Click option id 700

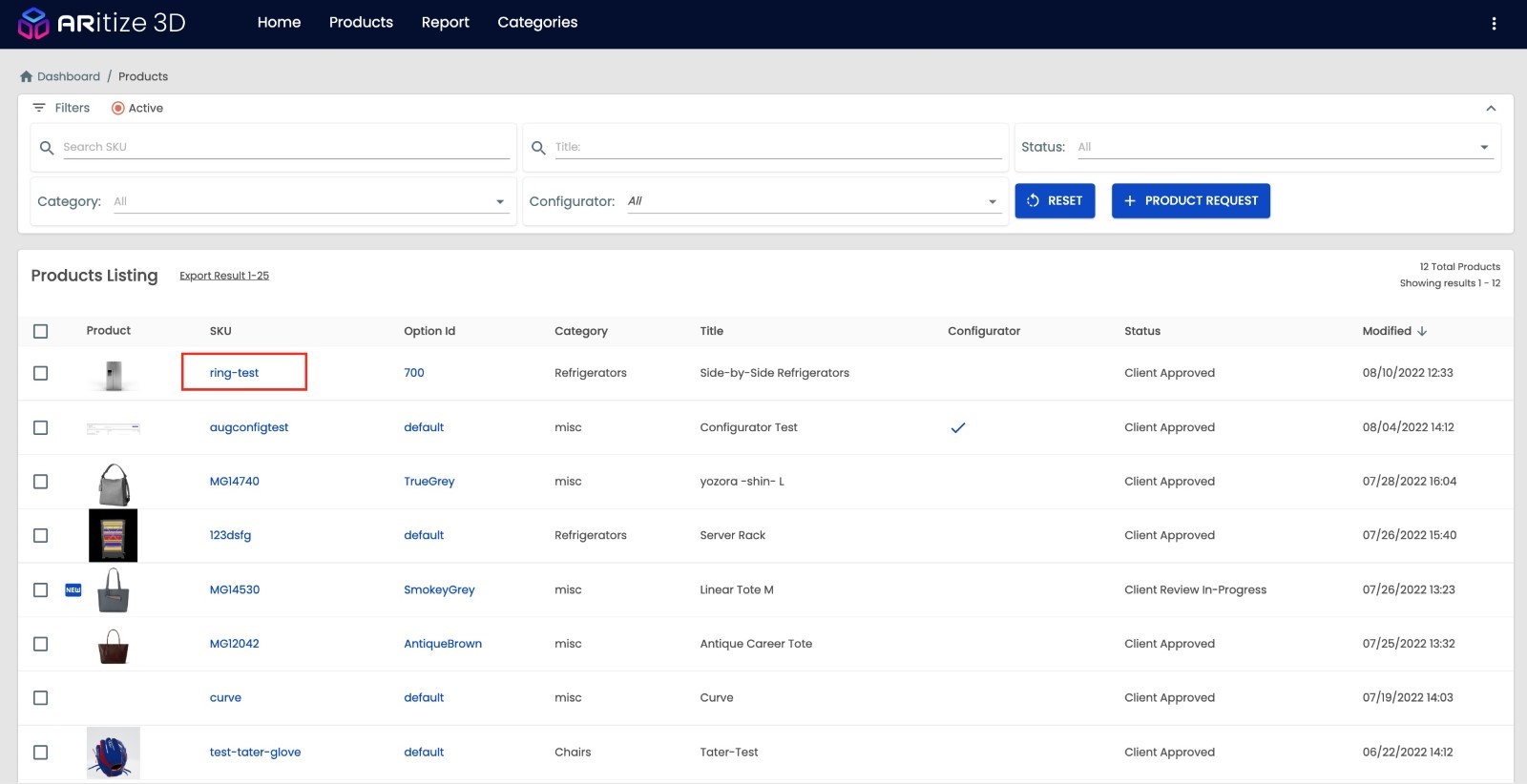(x=414, y=373)
